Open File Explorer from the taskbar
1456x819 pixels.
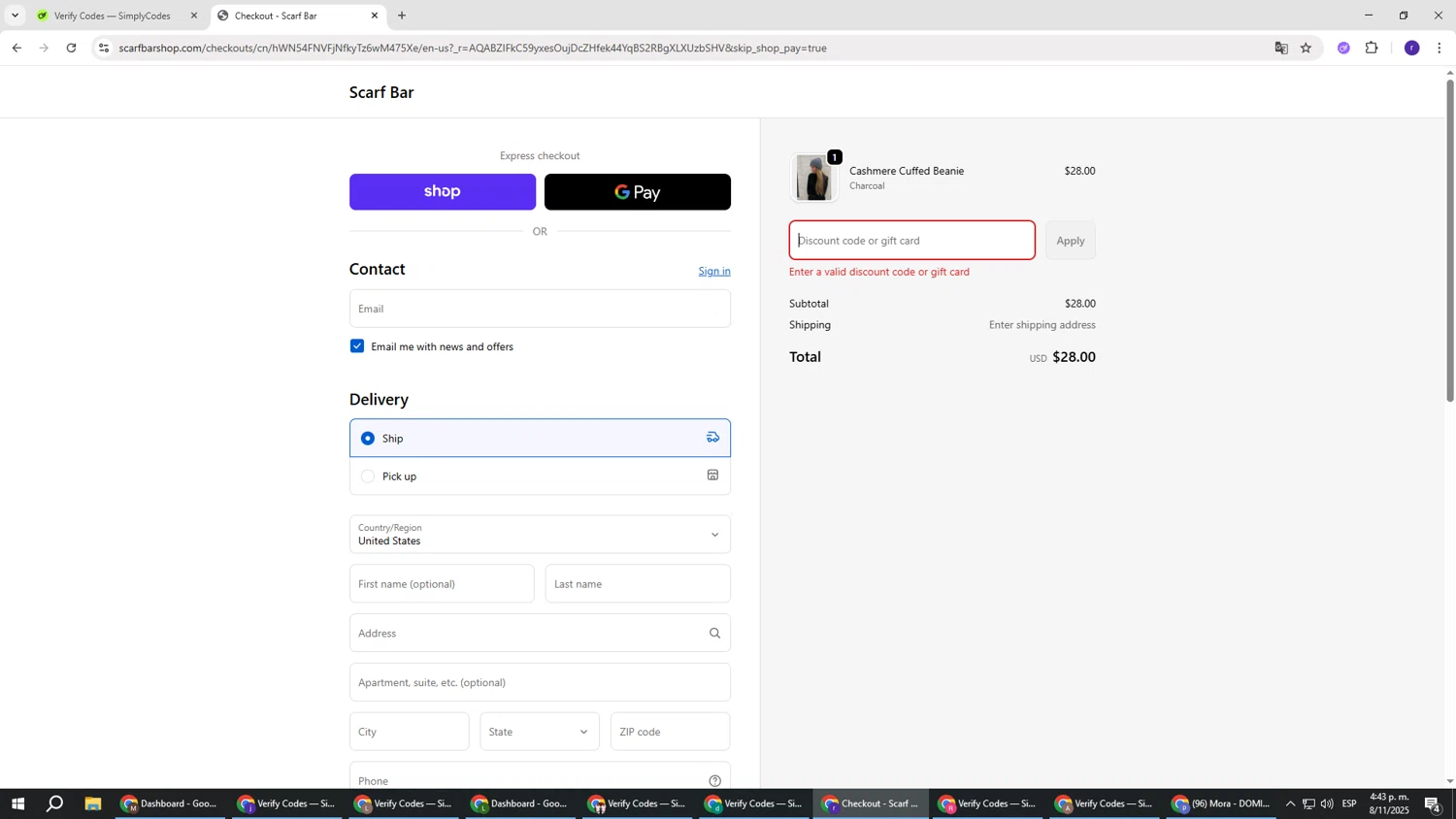[x=93, y=803]
